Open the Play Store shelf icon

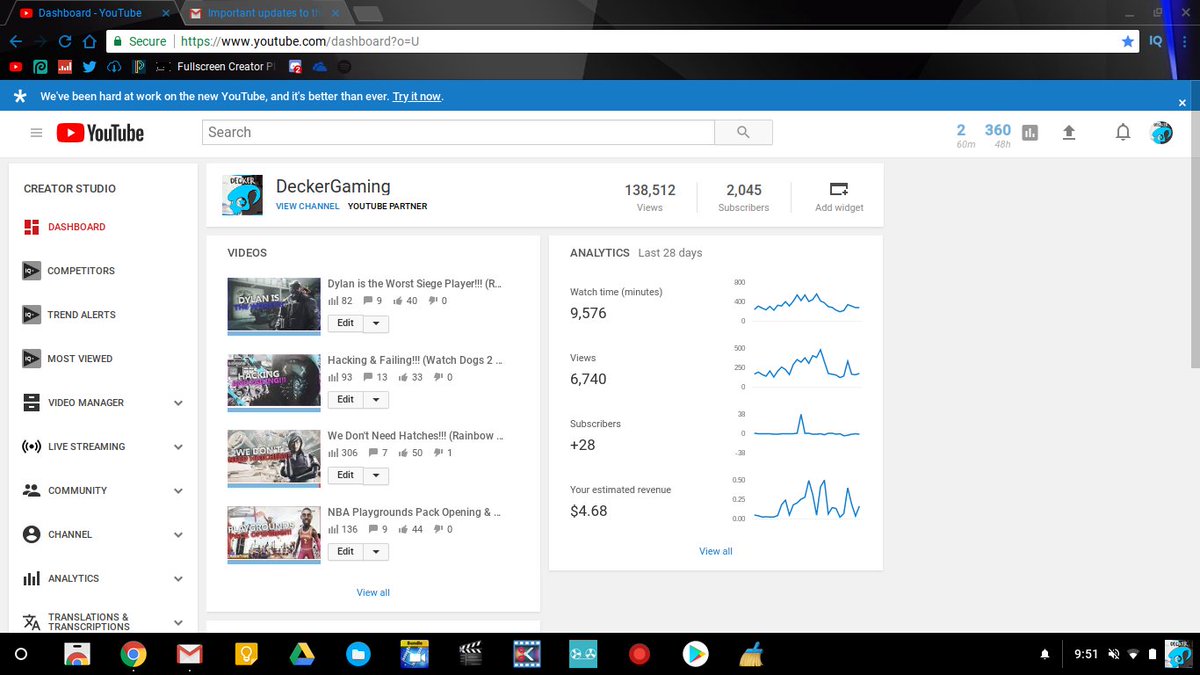(695, 654)
